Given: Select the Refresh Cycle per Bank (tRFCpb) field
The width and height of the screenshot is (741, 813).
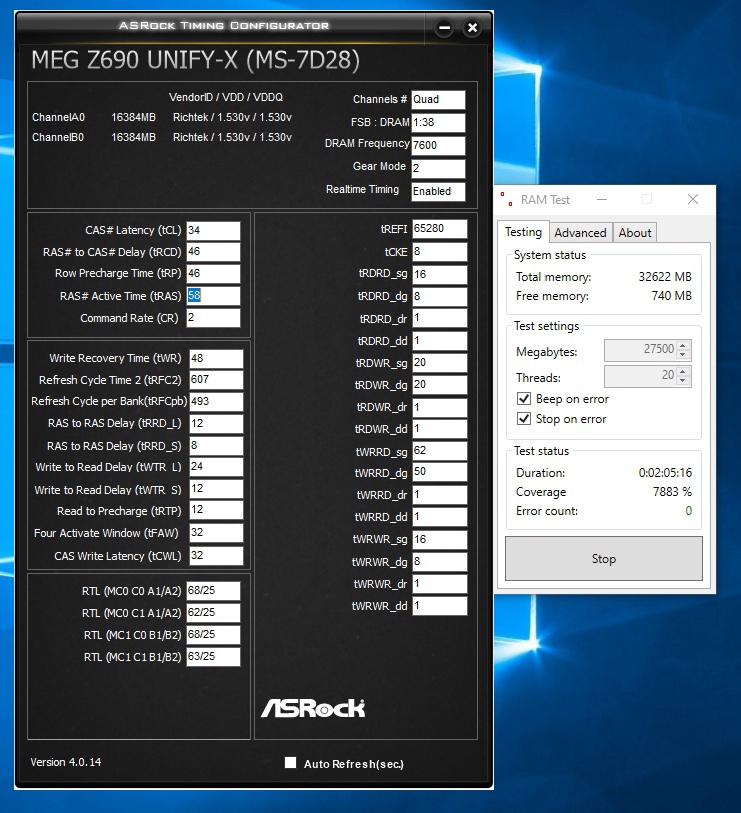Looking at the screenshot, I should tap(216, 402).
